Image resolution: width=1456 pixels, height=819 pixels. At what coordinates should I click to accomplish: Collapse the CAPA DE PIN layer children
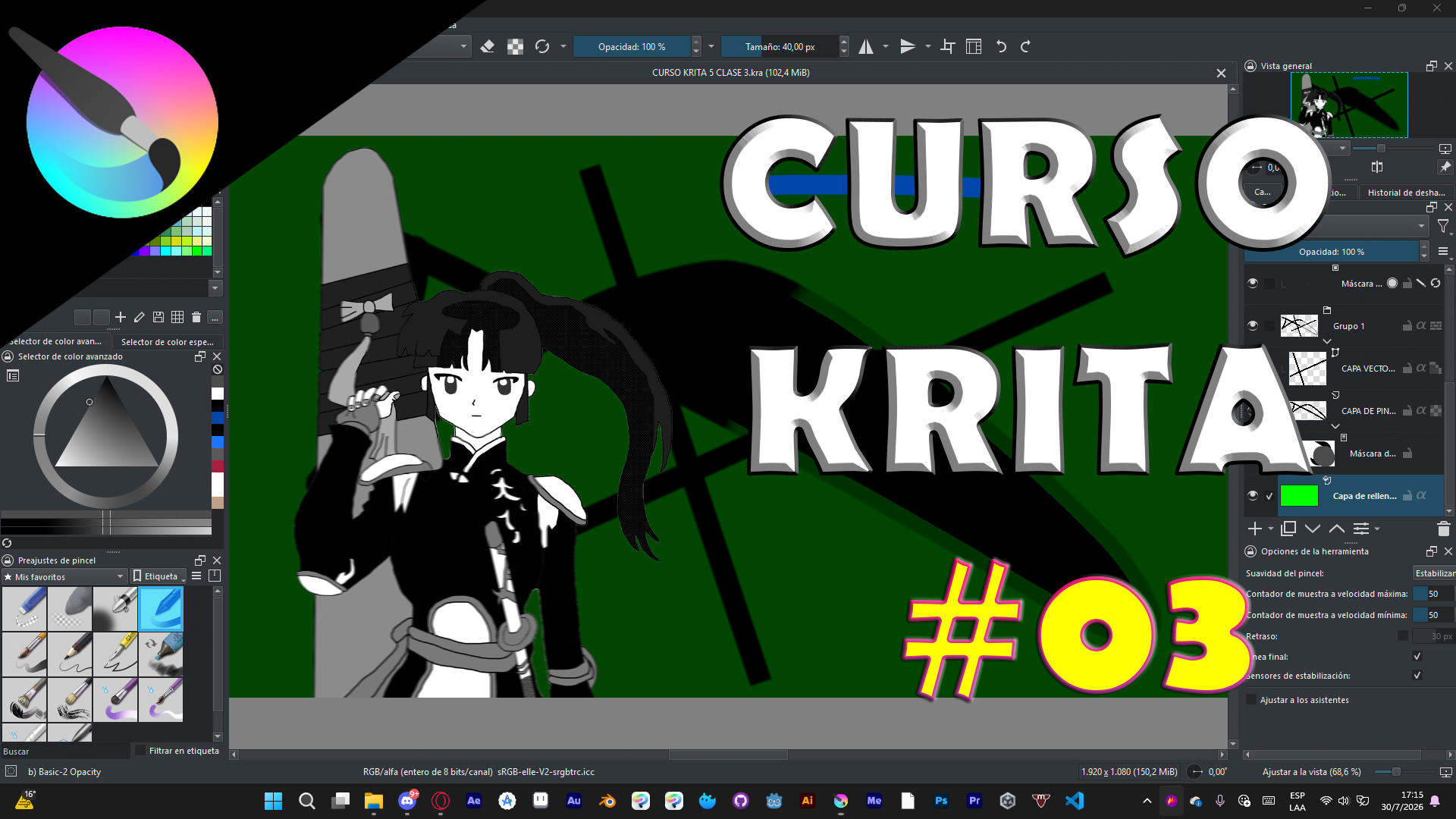point(1335,427)
